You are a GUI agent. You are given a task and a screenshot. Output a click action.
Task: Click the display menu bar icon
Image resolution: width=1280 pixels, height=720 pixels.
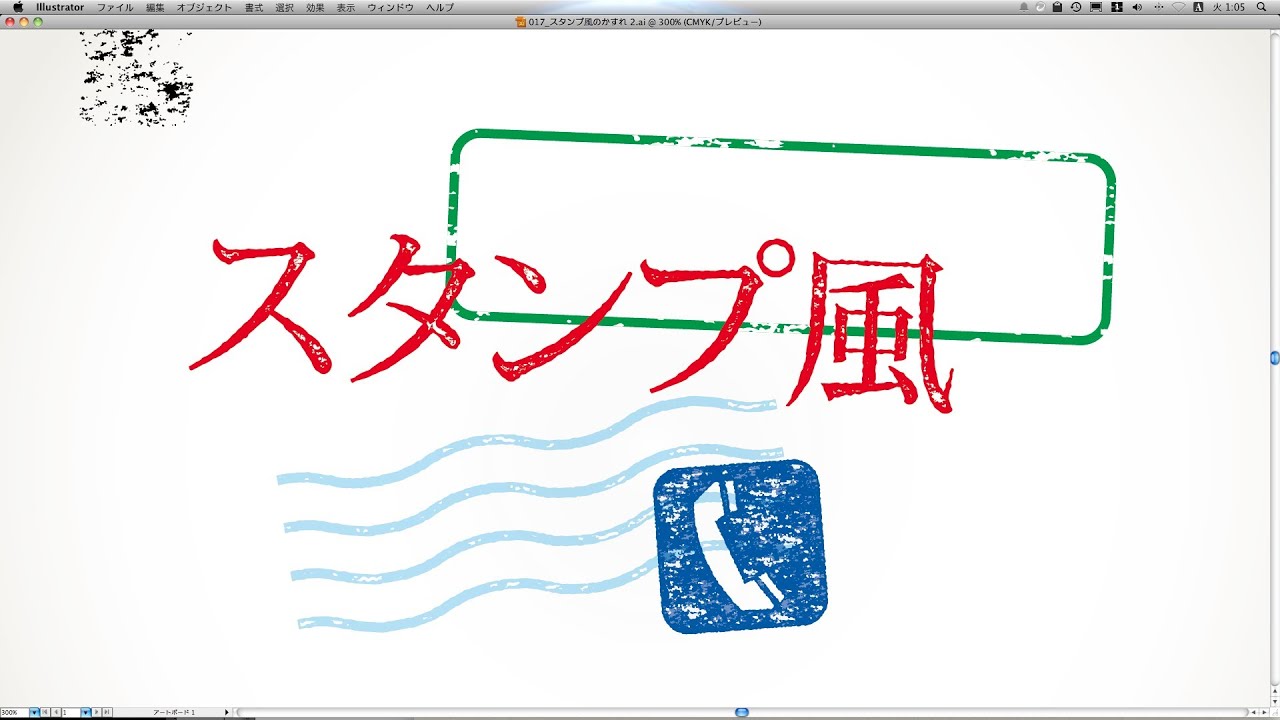(x=1096, y=7)
